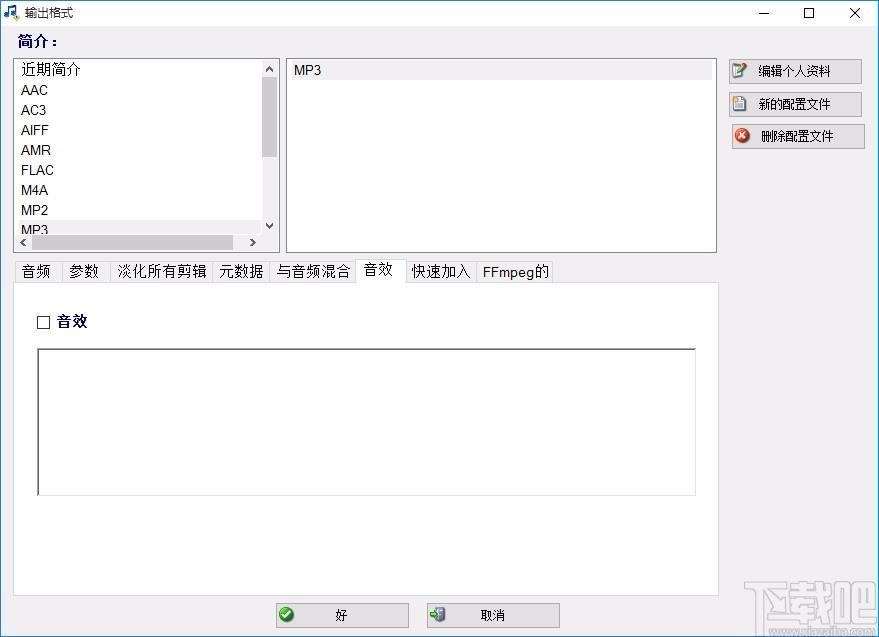Select AAC in the format list
The height and width of the screenshot is (637, 879).
pyautogui.click(x=140, y=90)
